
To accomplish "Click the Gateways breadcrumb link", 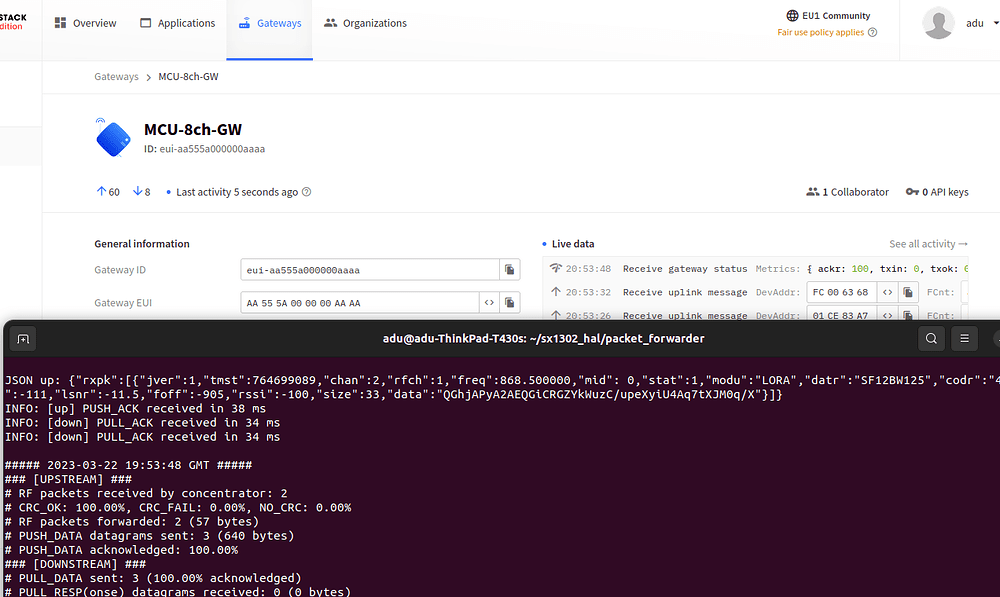I will click(x=116, y=77).
